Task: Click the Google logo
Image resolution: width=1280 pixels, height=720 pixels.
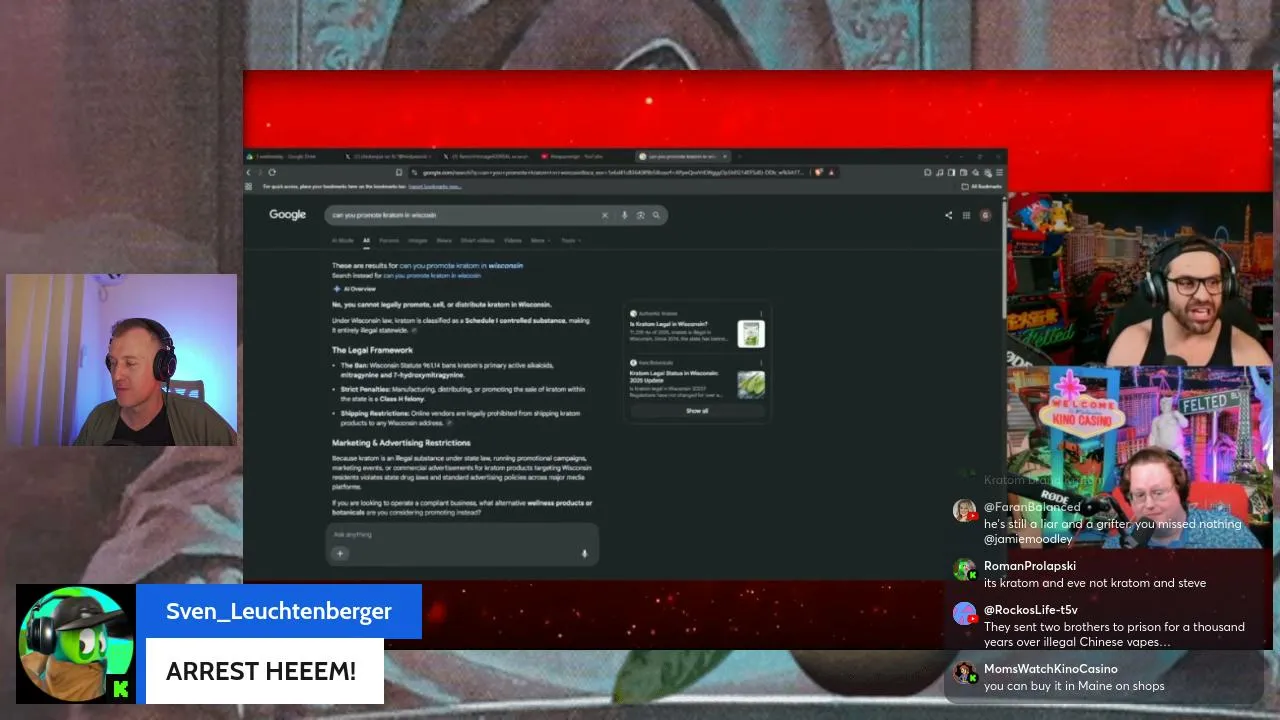Action: coord(287,214)
